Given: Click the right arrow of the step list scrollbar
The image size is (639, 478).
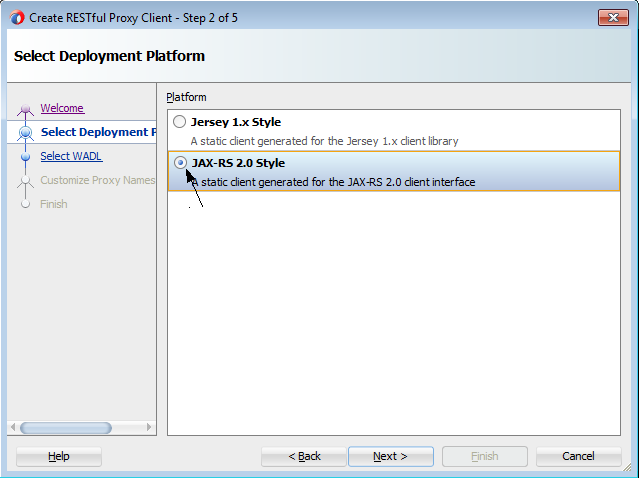Looking at the screenshot, I should pos(149,427).
